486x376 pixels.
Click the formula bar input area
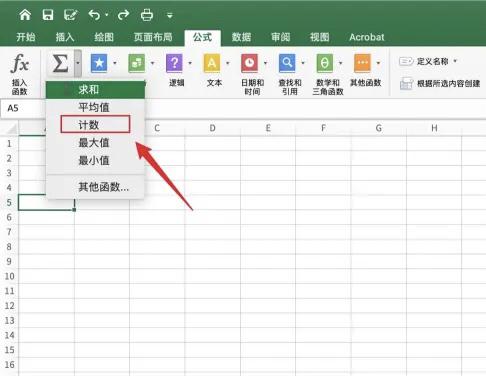click(315, 108)
